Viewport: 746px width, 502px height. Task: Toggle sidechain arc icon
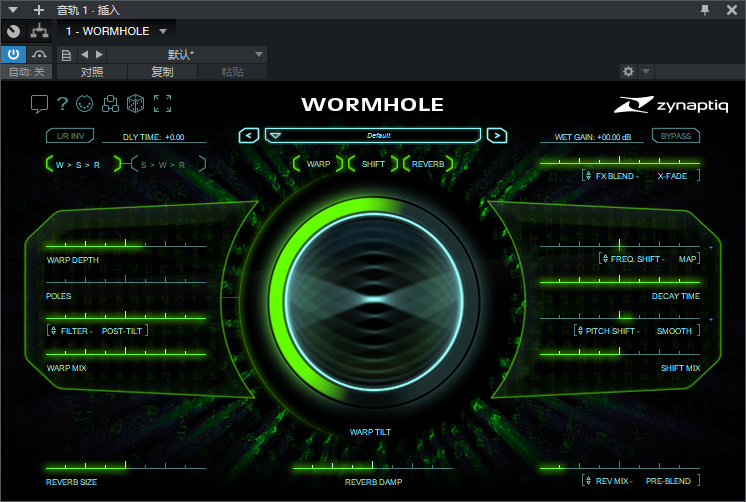coord(39,55)
